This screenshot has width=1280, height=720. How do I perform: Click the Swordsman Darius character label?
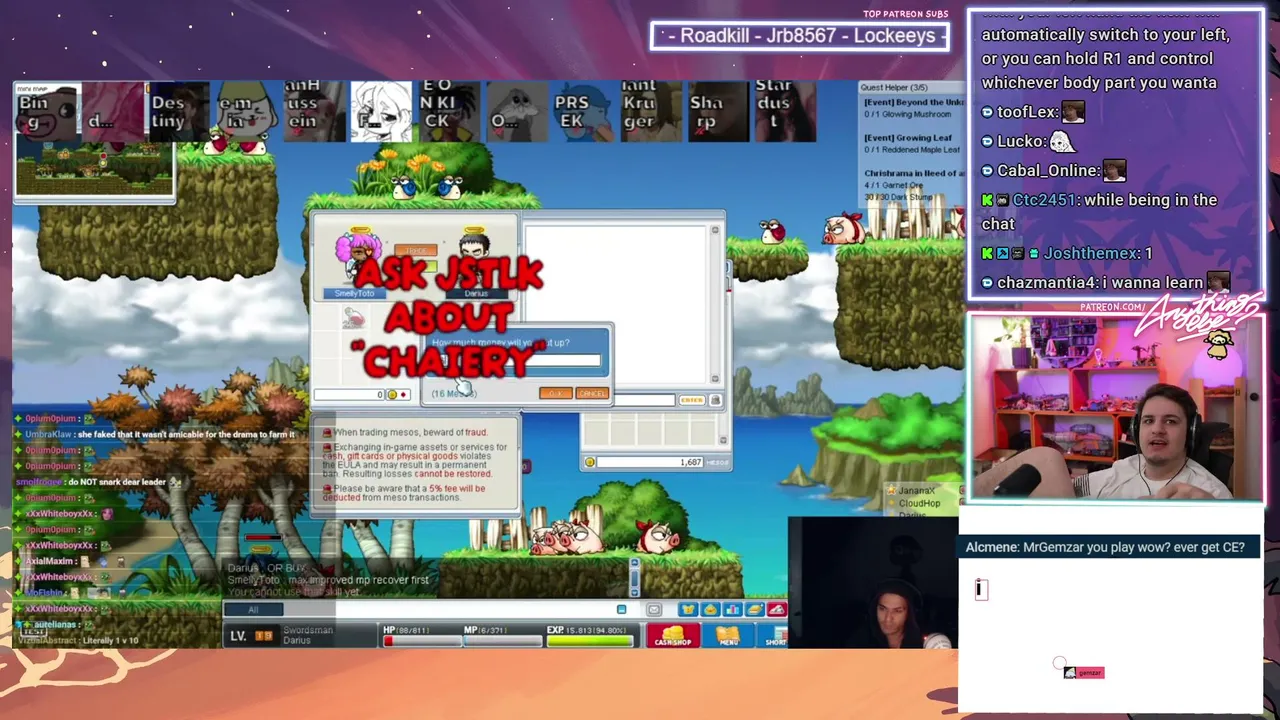307,635
